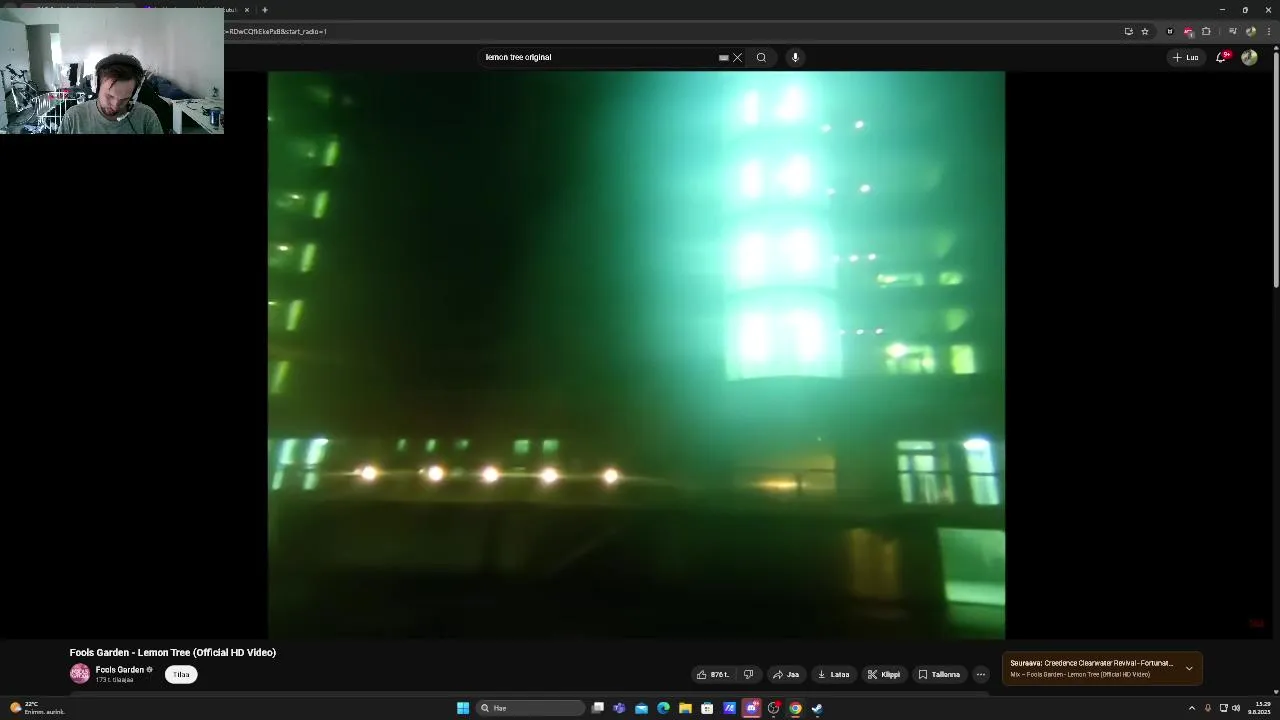Open the Chrome extensions puzzle icon
The width and height of the screenshot is (1280, 720).
pos(1206,31)
